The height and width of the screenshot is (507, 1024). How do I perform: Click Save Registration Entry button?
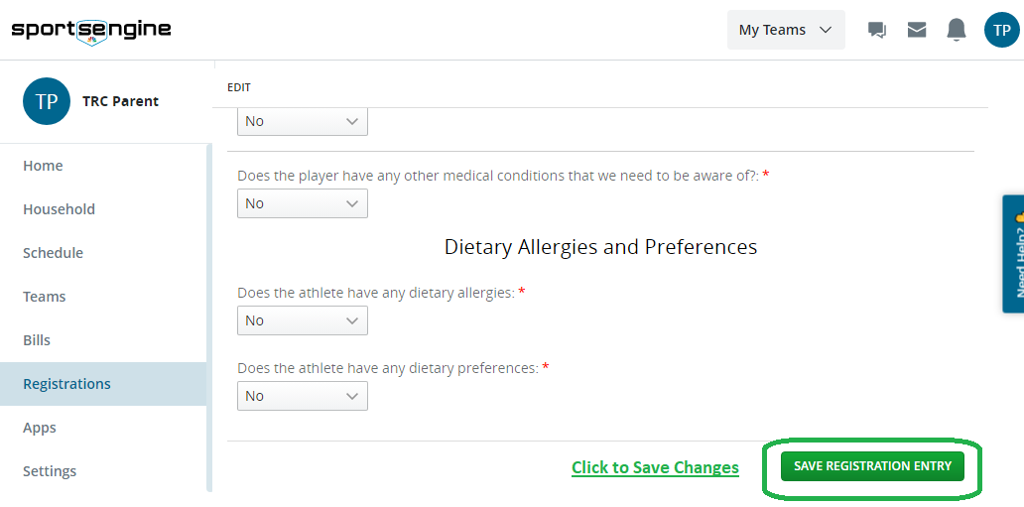(x=872, y=466)
